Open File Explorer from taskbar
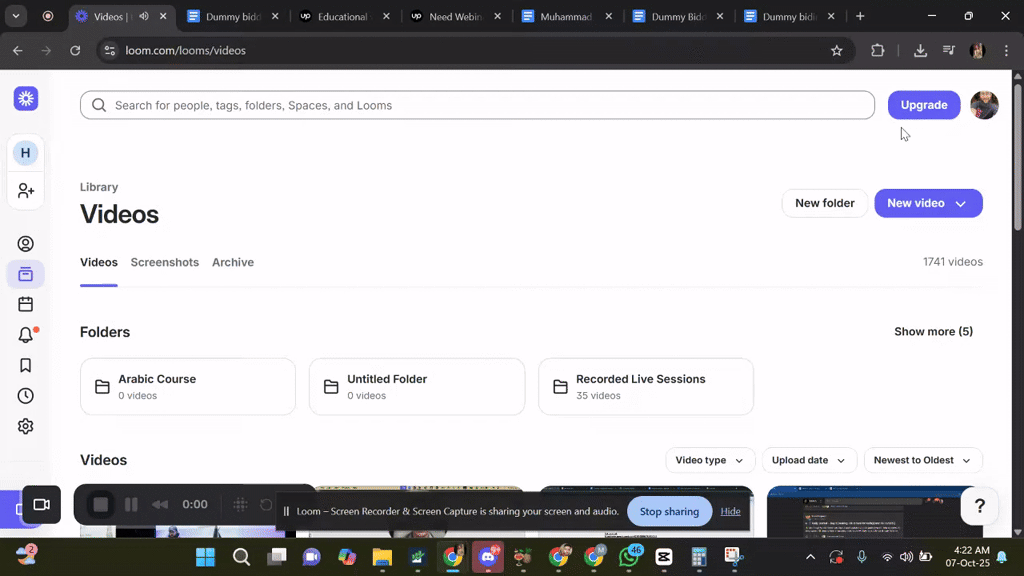The image size is (1024, 576). (x=382, y=557)
